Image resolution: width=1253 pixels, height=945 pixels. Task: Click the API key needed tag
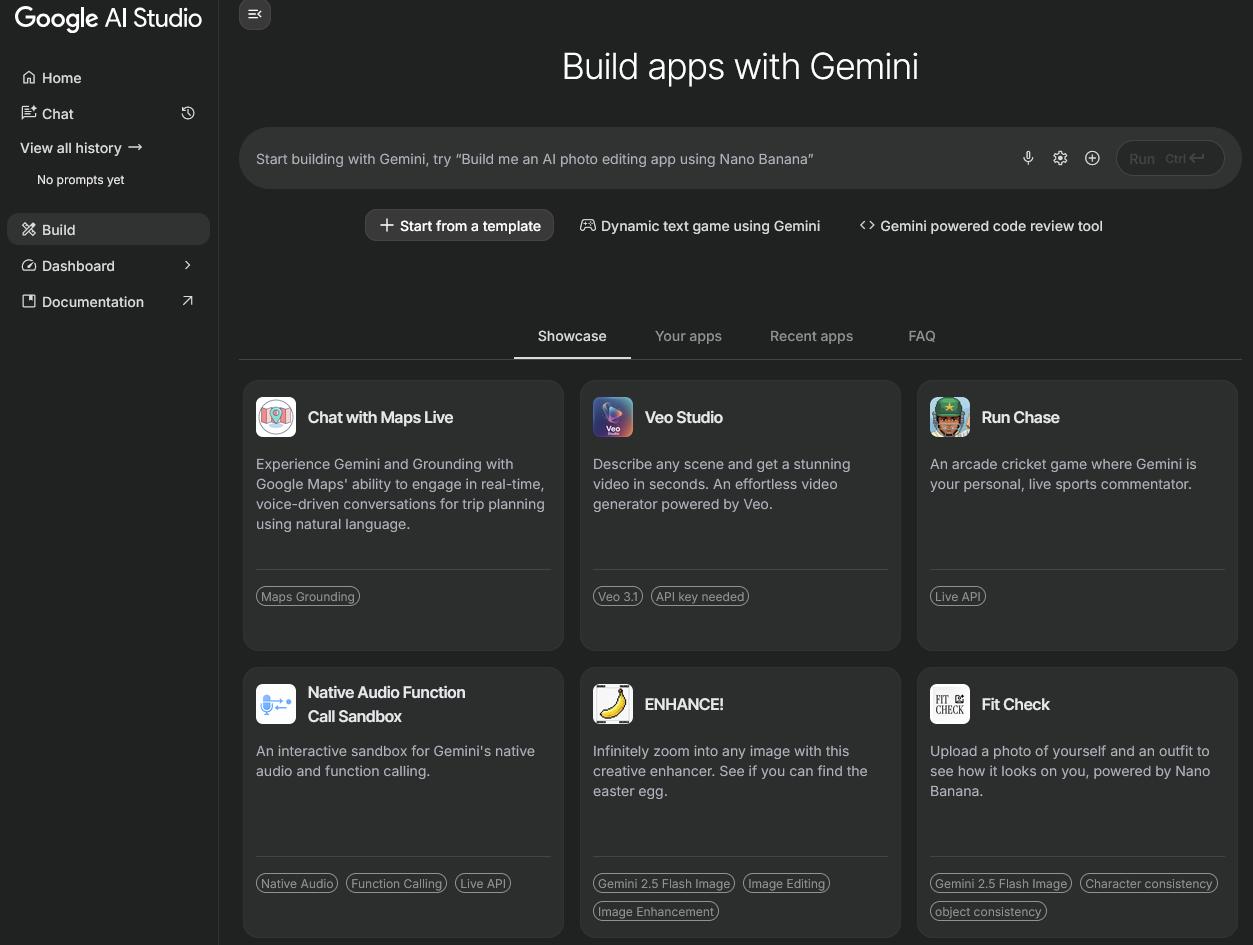[700, 597]
